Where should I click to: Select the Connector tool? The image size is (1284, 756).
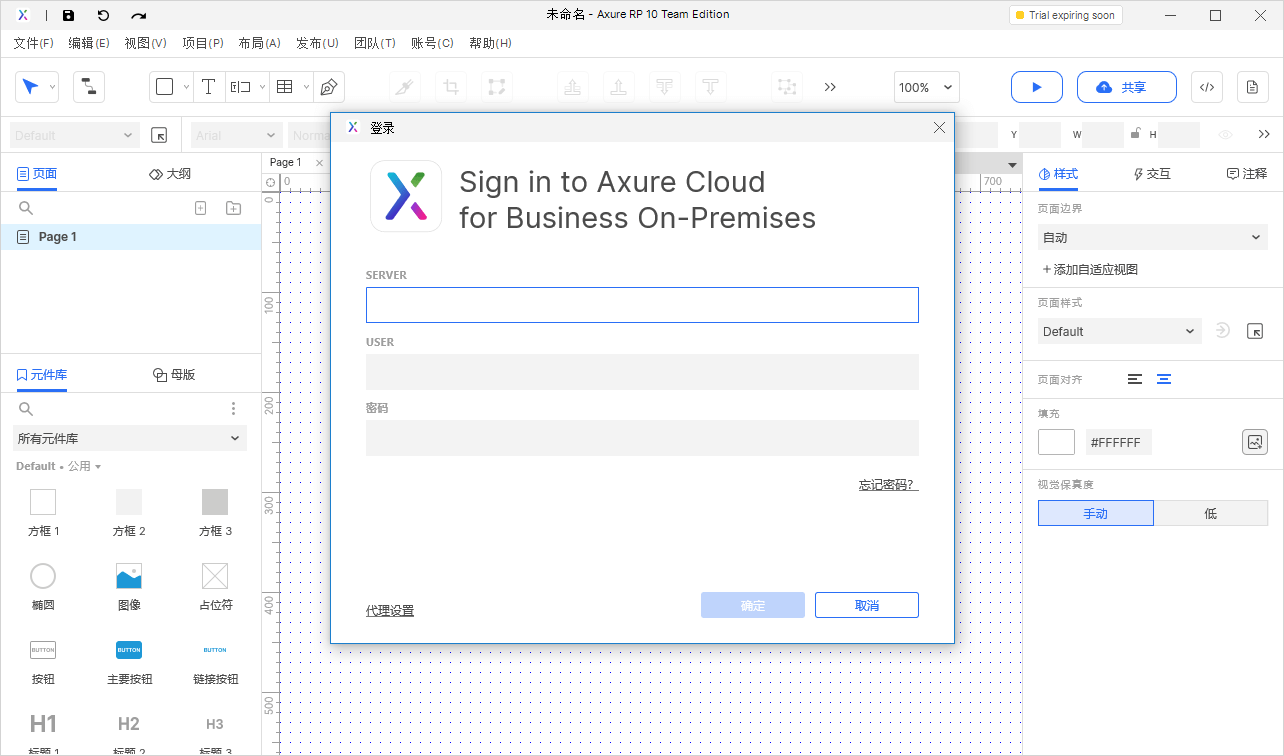[x=89, y=87]
